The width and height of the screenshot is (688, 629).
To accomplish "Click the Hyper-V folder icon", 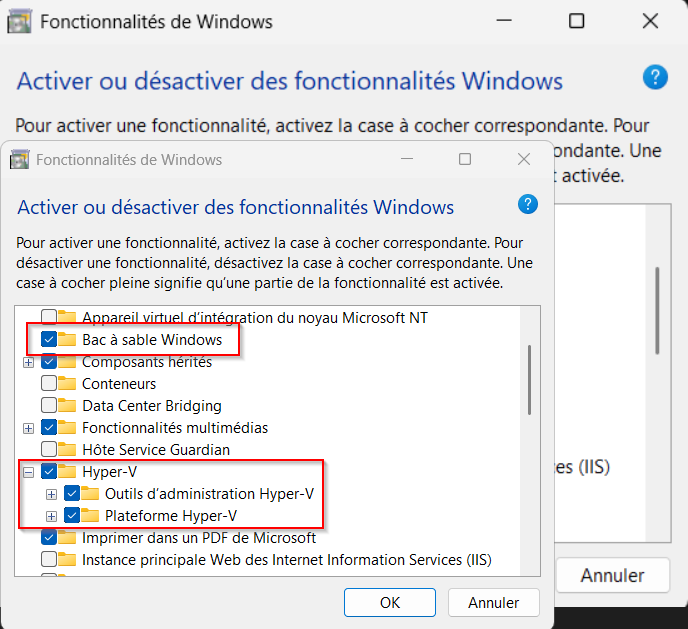I will (x=67, y=472).
